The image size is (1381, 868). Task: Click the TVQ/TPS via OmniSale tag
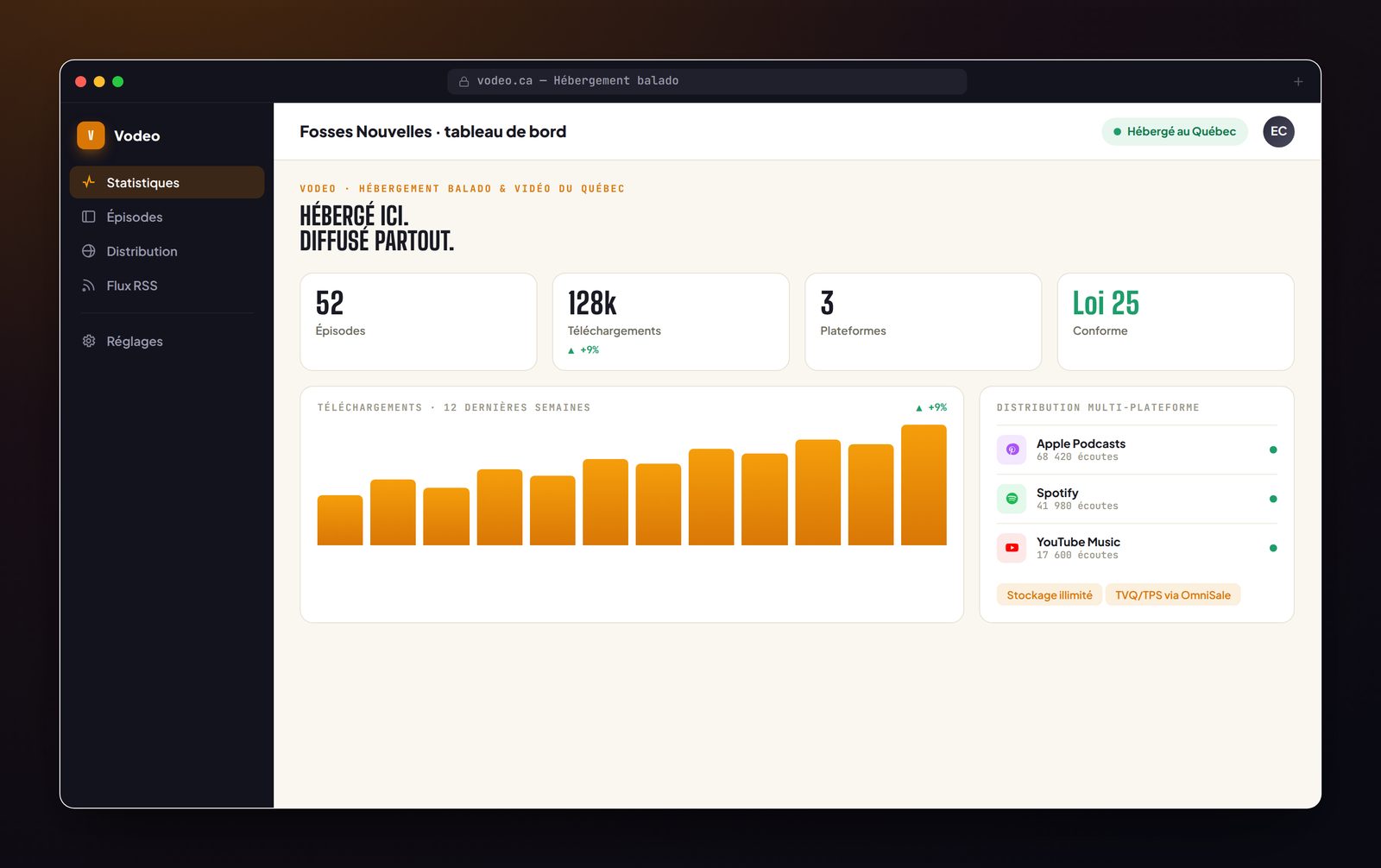pyautogui.click(x=1173, y=594)
